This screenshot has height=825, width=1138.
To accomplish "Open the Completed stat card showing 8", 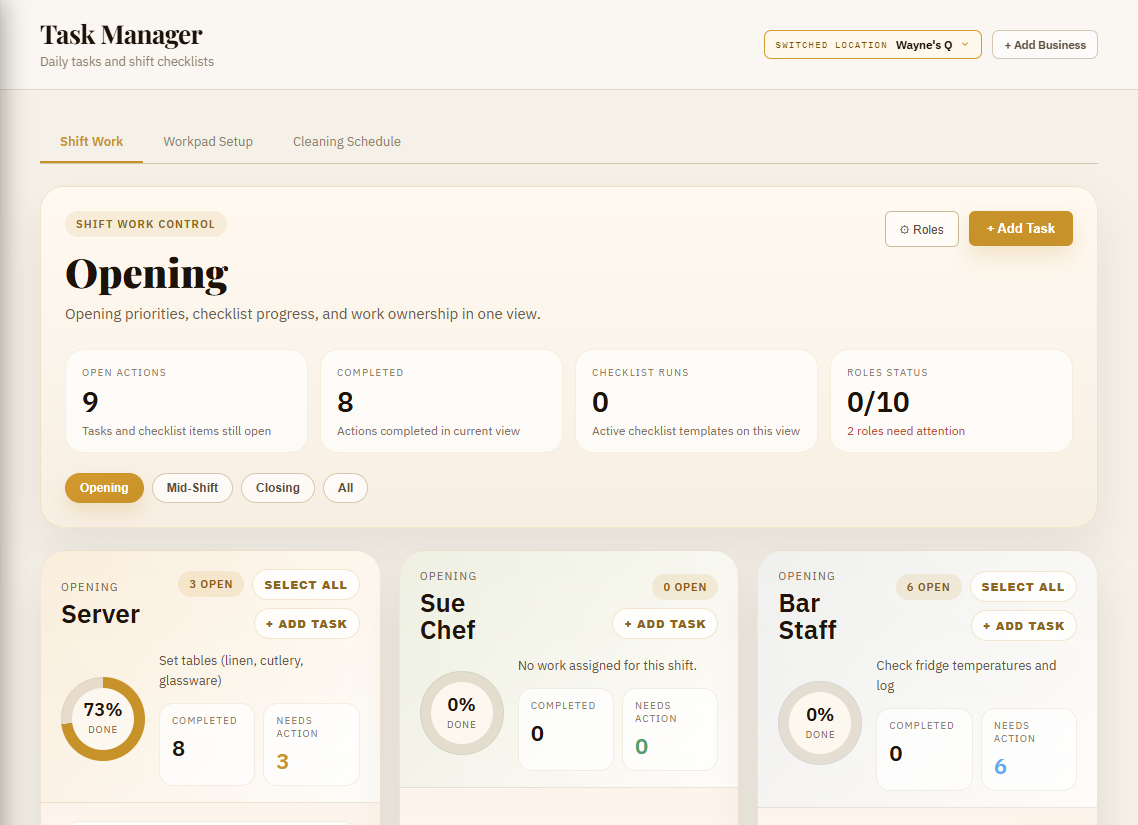I will pos(441,401).
